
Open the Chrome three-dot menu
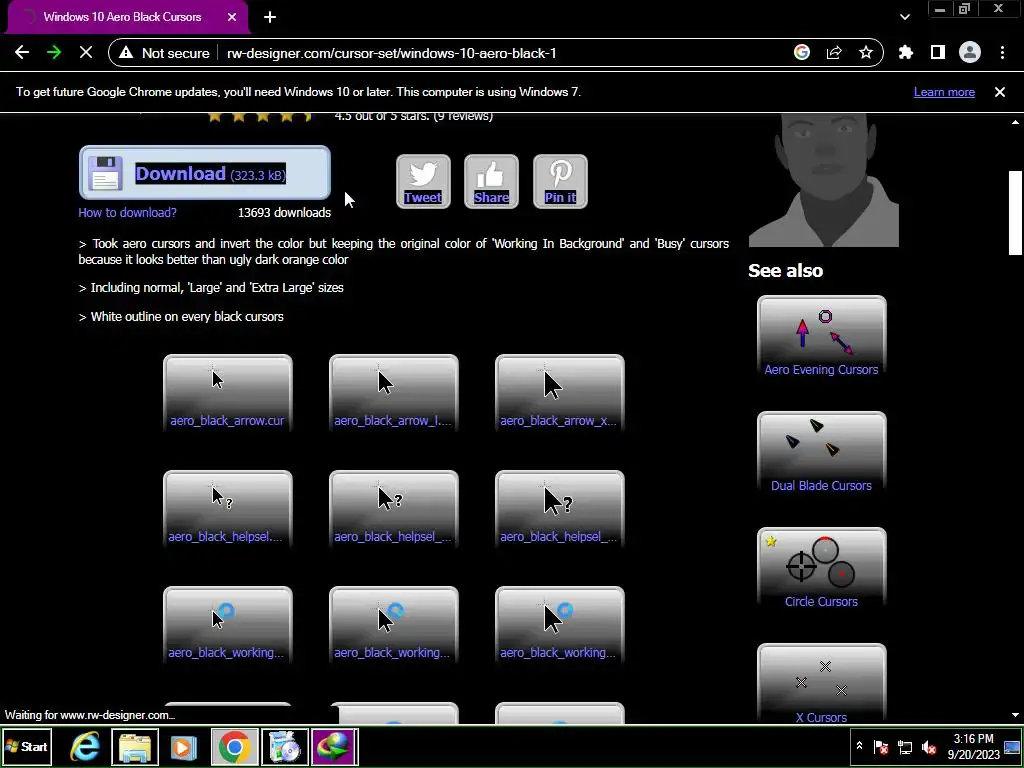pyautogui.click(x=1002, y=53)
